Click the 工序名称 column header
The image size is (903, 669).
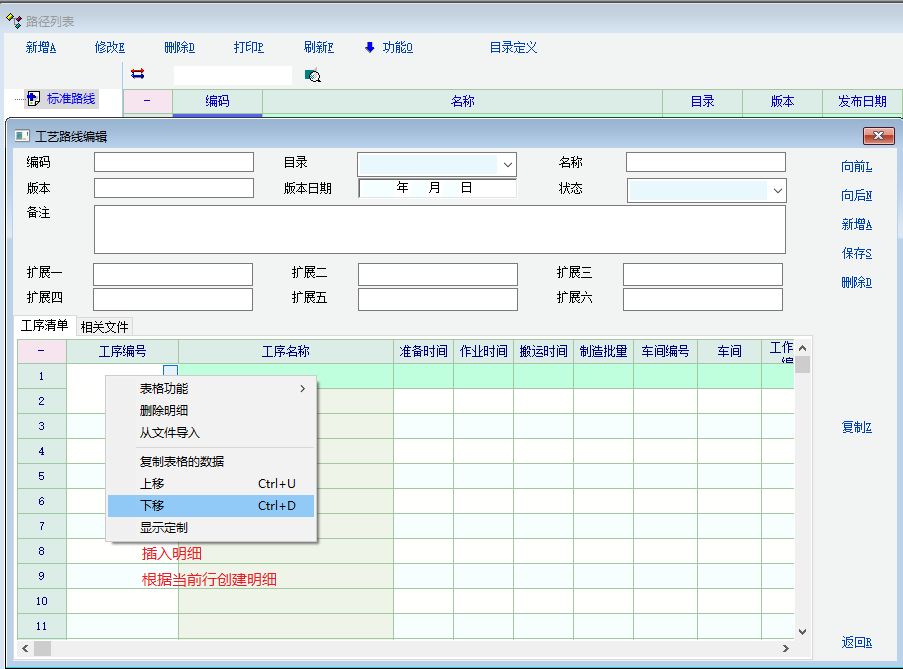[x=285, y=351]
